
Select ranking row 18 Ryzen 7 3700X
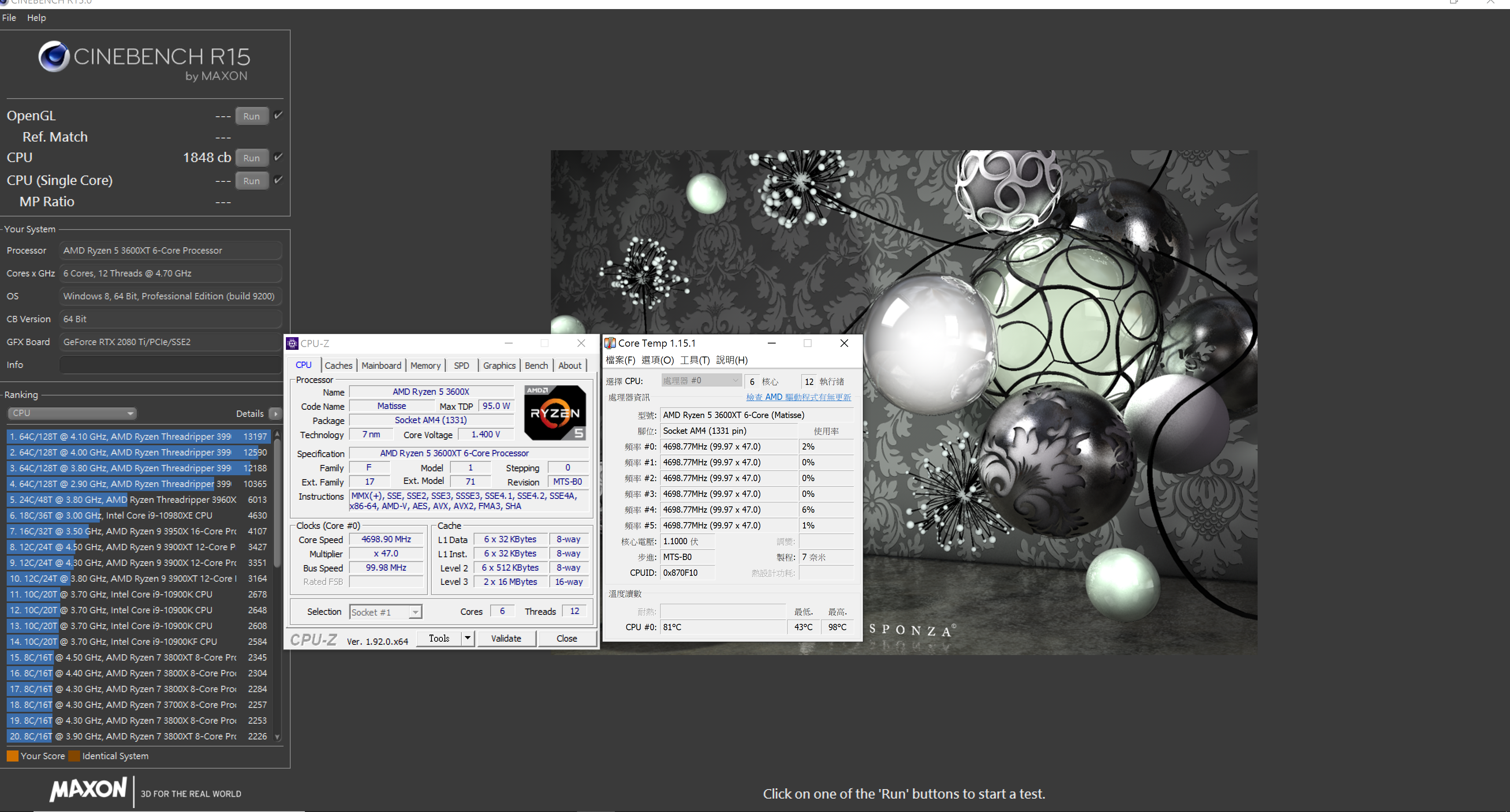coord(138,705)
